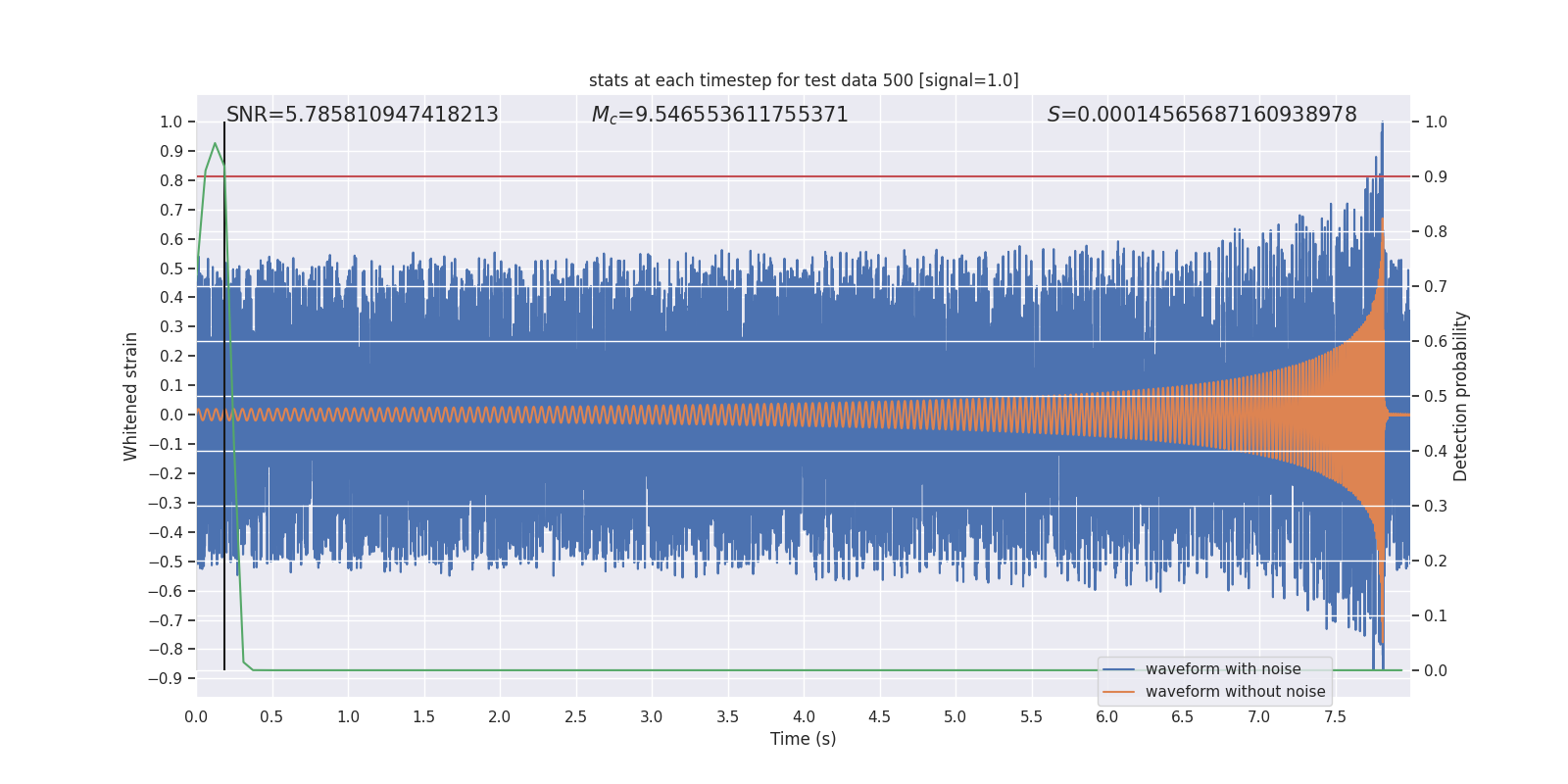Click the peak of the green probability curve
The height and width of the screenshot is (784, 1568).
215,144
